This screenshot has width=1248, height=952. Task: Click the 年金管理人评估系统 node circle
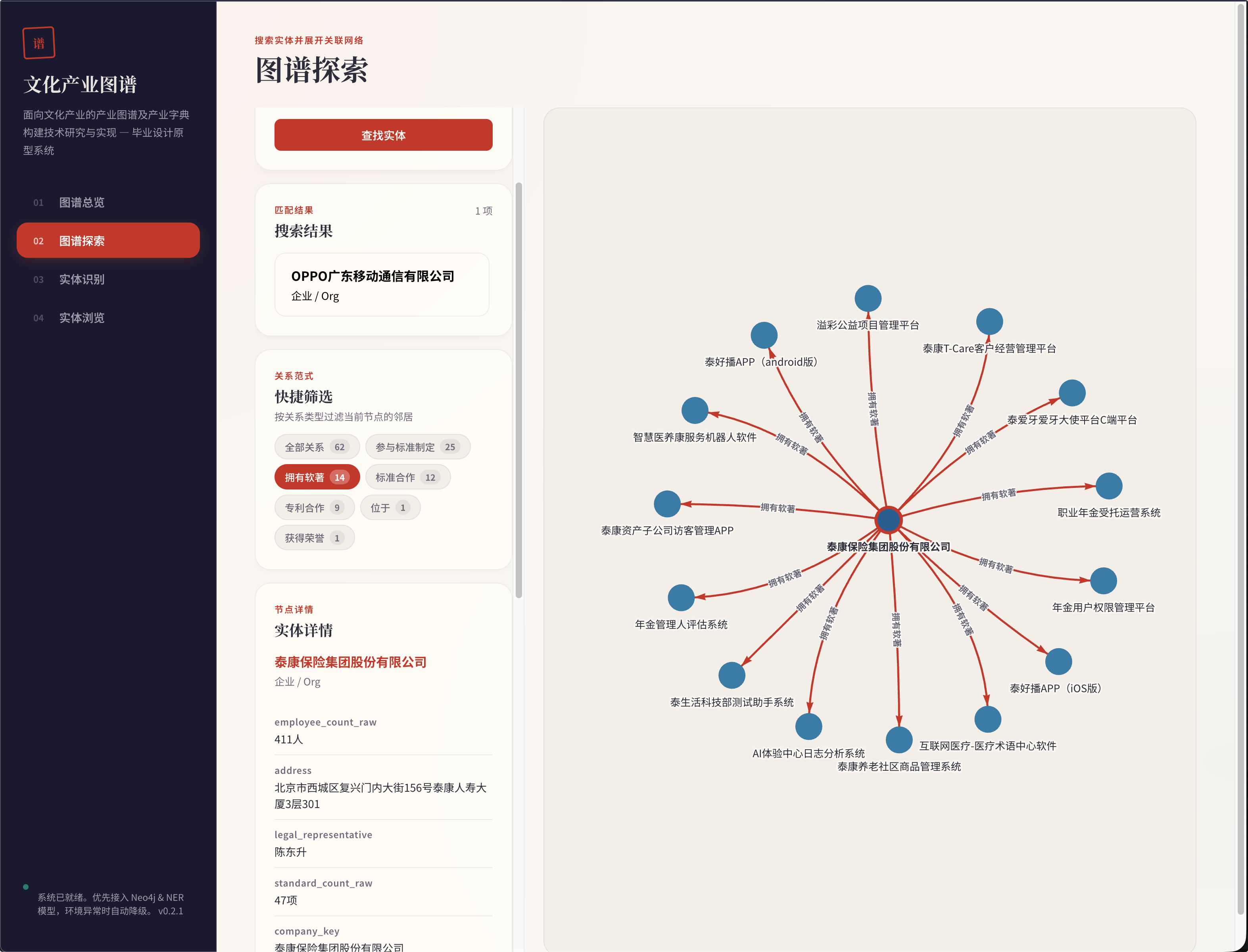[x=681, y=598]
